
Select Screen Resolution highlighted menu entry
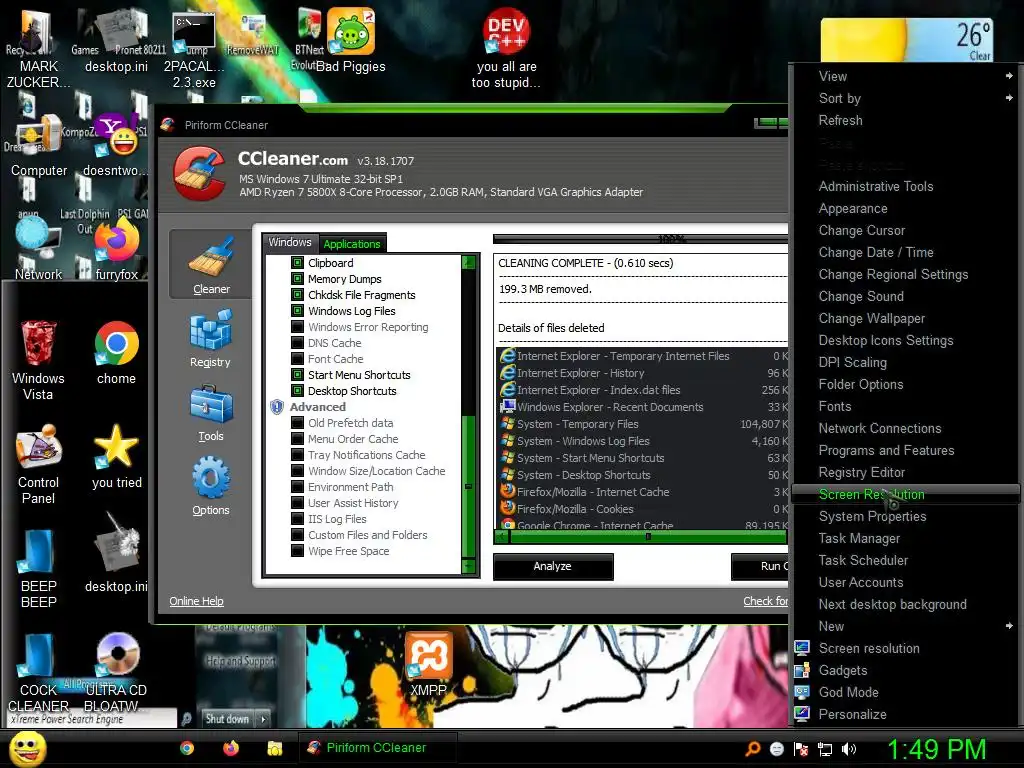point(906,494)
